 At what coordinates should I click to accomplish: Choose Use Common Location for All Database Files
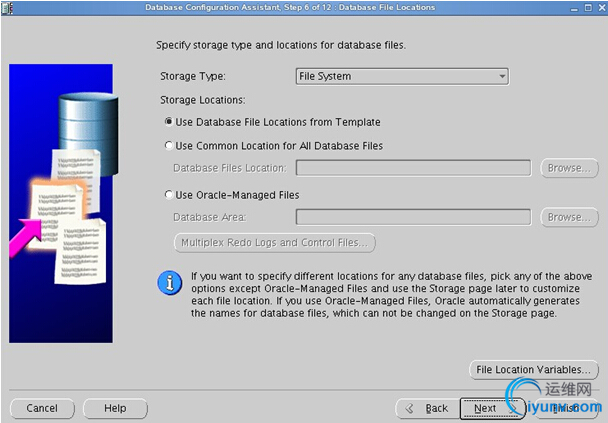[x=169, y=146]
